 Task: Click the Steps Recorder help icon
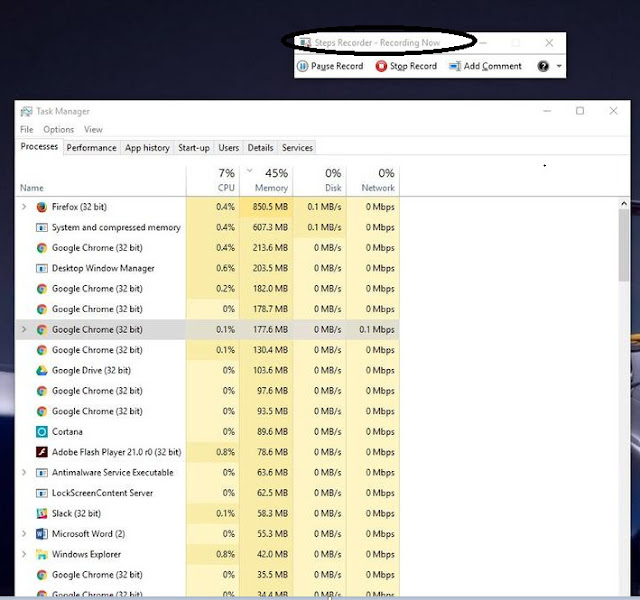(x=543, y=66)
